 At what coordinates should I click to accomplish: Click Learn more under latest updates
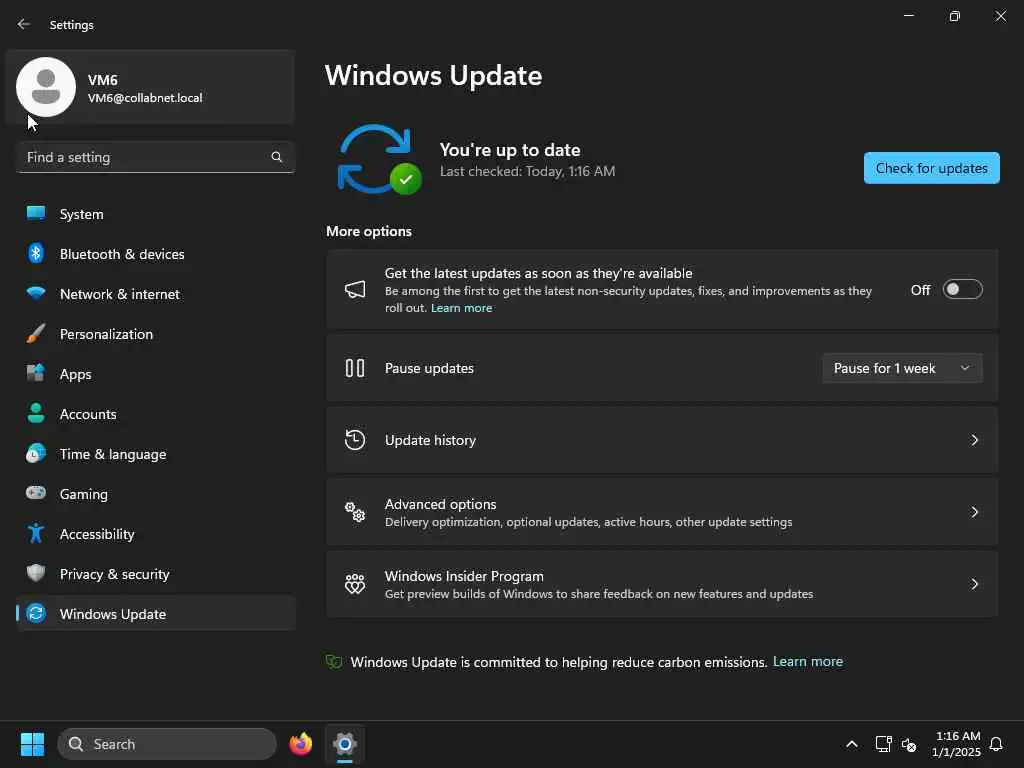click(461, 308)
